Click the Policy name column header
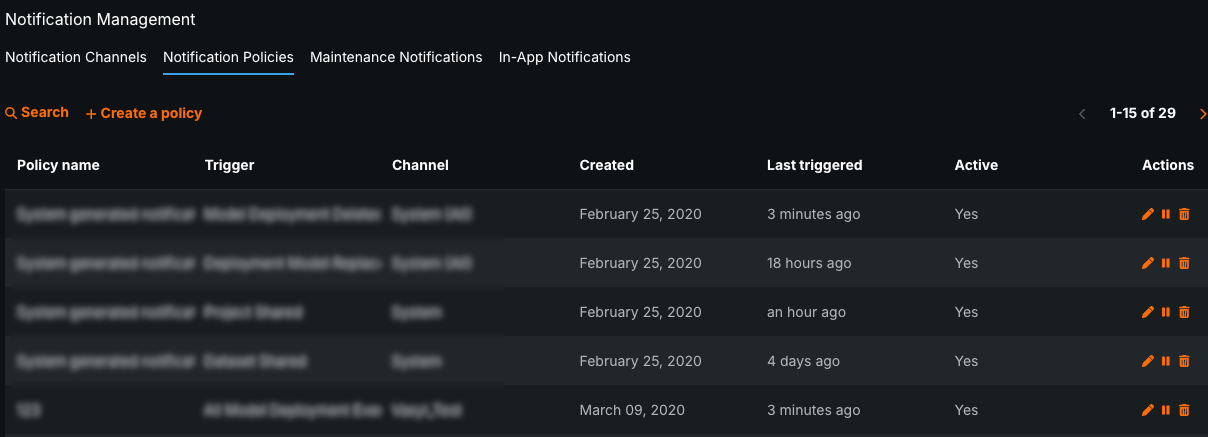1208x437 pixels. pyautogui.click(x=58, y=165)
